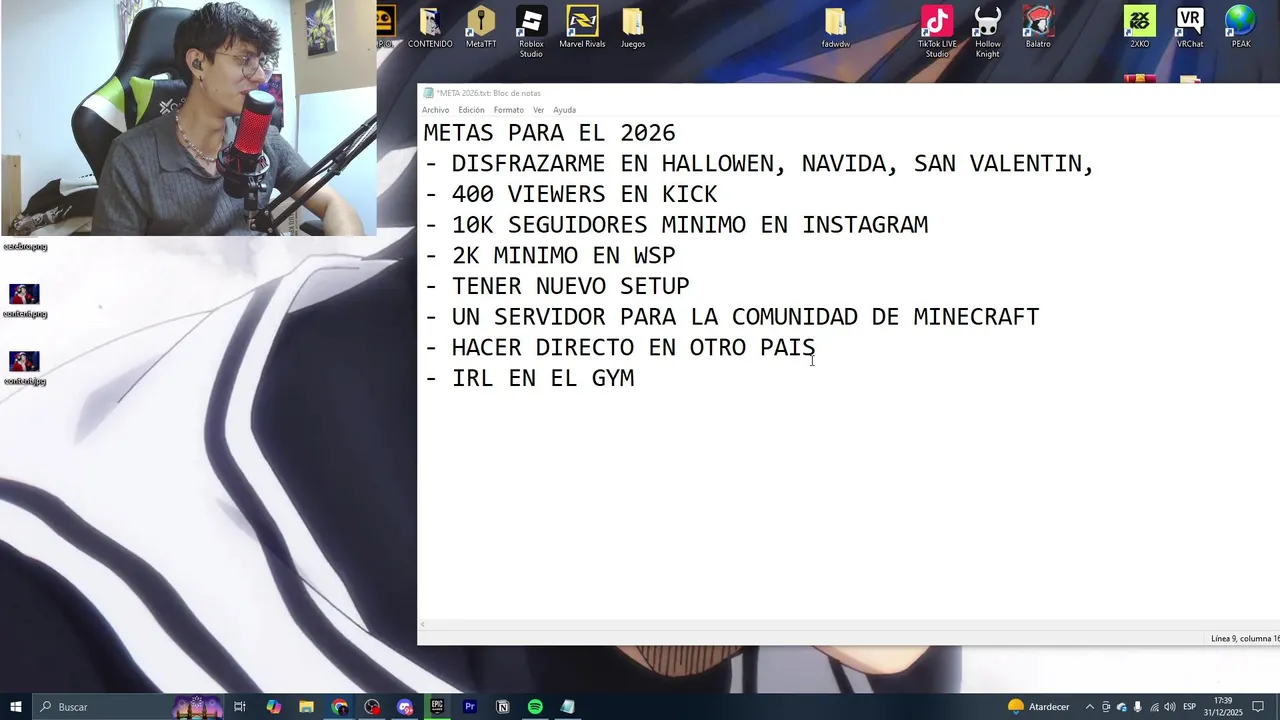Image resolution: width=1280 pixels, height=720 pixels.
Task: Click on the TENER NUEVO SETUP line
Action: point(557,286)
